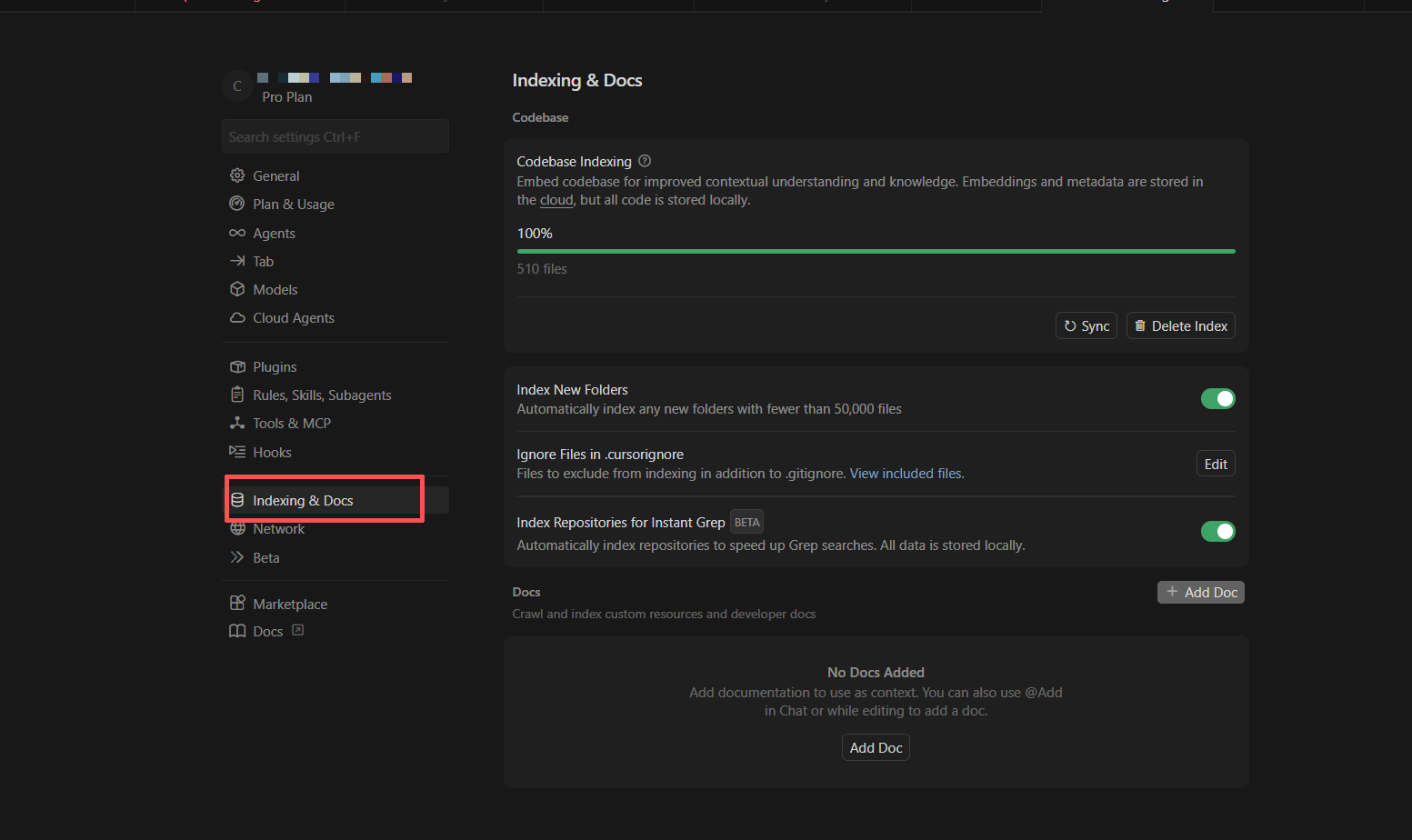1412x840 pixels.
Task: Go to Rules, Skills, Subagents settings
Action: tap(322, 395)
